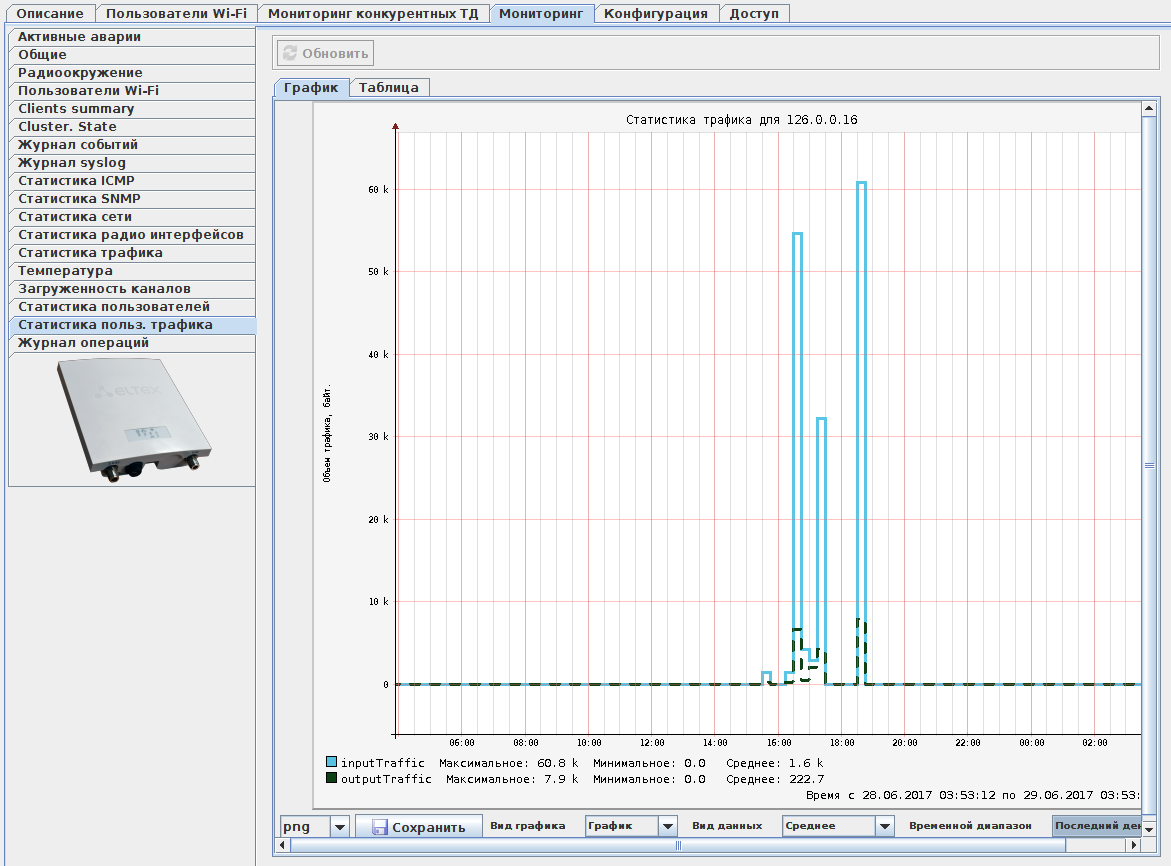This screenshot has height=866, width=1171.
Task: Select the График tab
Action: click(x=311, y=87)
